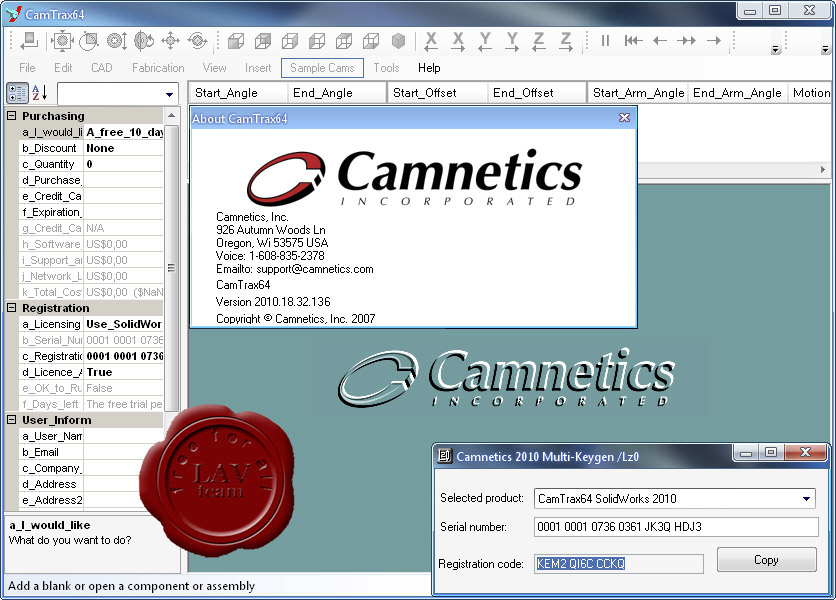Click the table's horizontal scroll right arrow

(823, 169)
